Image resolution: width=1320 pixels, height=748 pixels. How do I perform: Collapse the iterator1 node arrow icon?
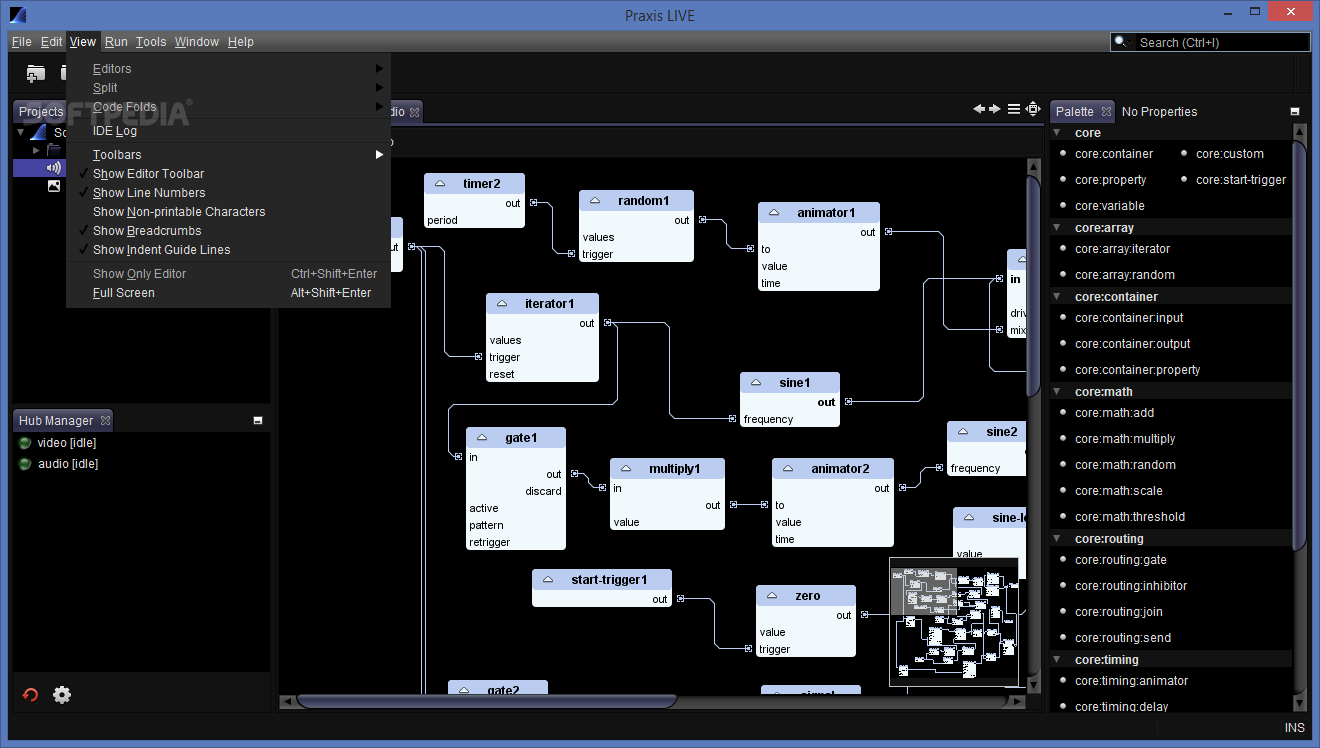click(x=501, y=304)
